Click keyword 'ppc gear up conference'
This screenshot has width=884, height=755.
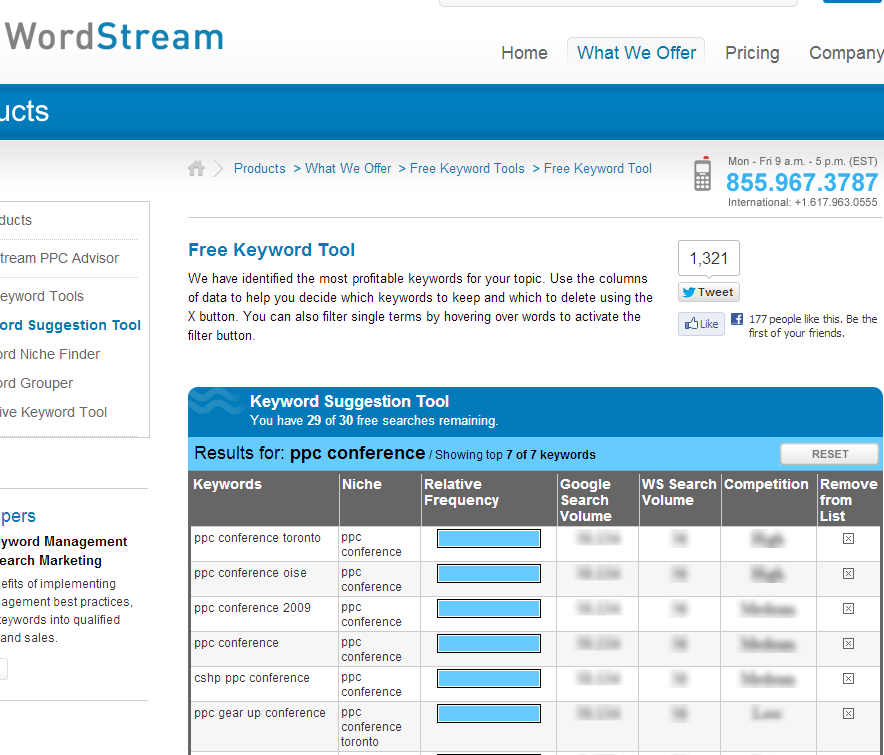click(x=259, y=713)
